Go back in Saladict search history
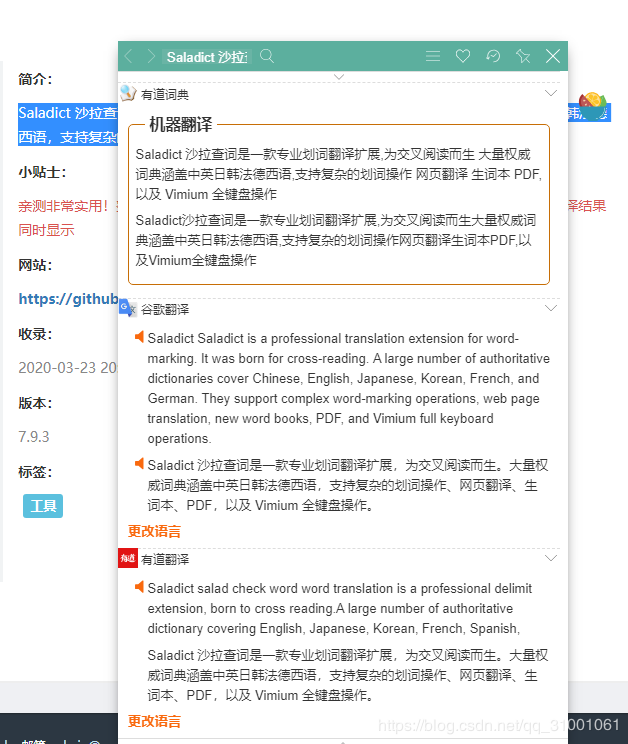 click(128, 56)
